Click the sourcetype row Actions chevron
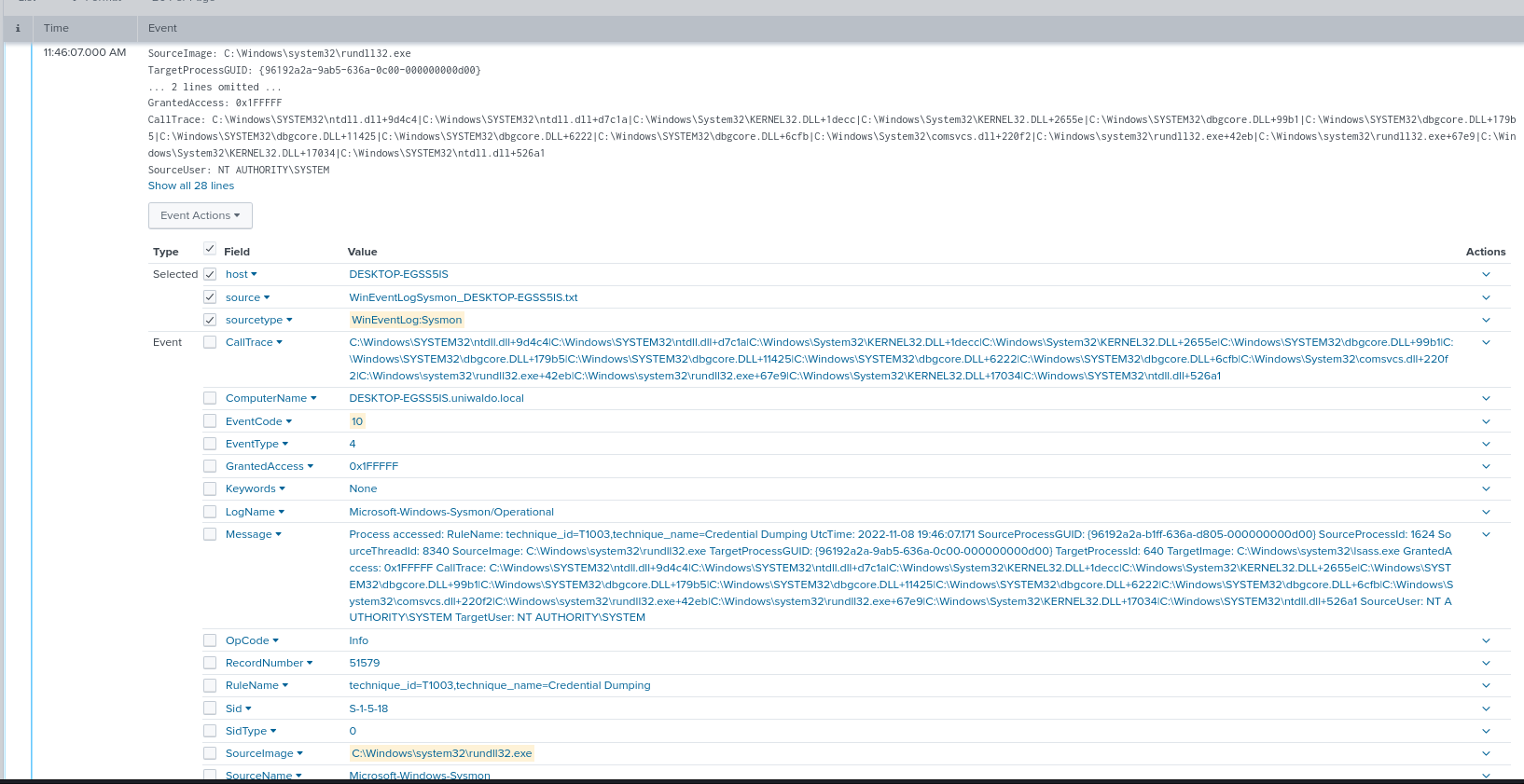Viewport: 1524px width, 784px height. coord(1486,320)
